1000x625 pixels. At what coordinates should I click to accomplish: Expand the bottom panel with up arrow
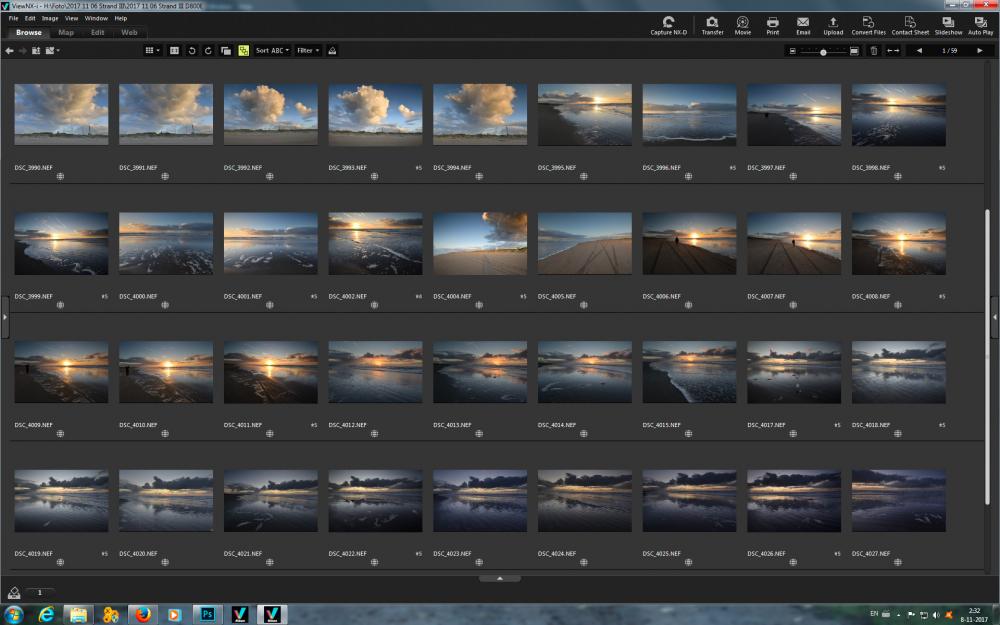pyautogui.click(x=499, y=578)
